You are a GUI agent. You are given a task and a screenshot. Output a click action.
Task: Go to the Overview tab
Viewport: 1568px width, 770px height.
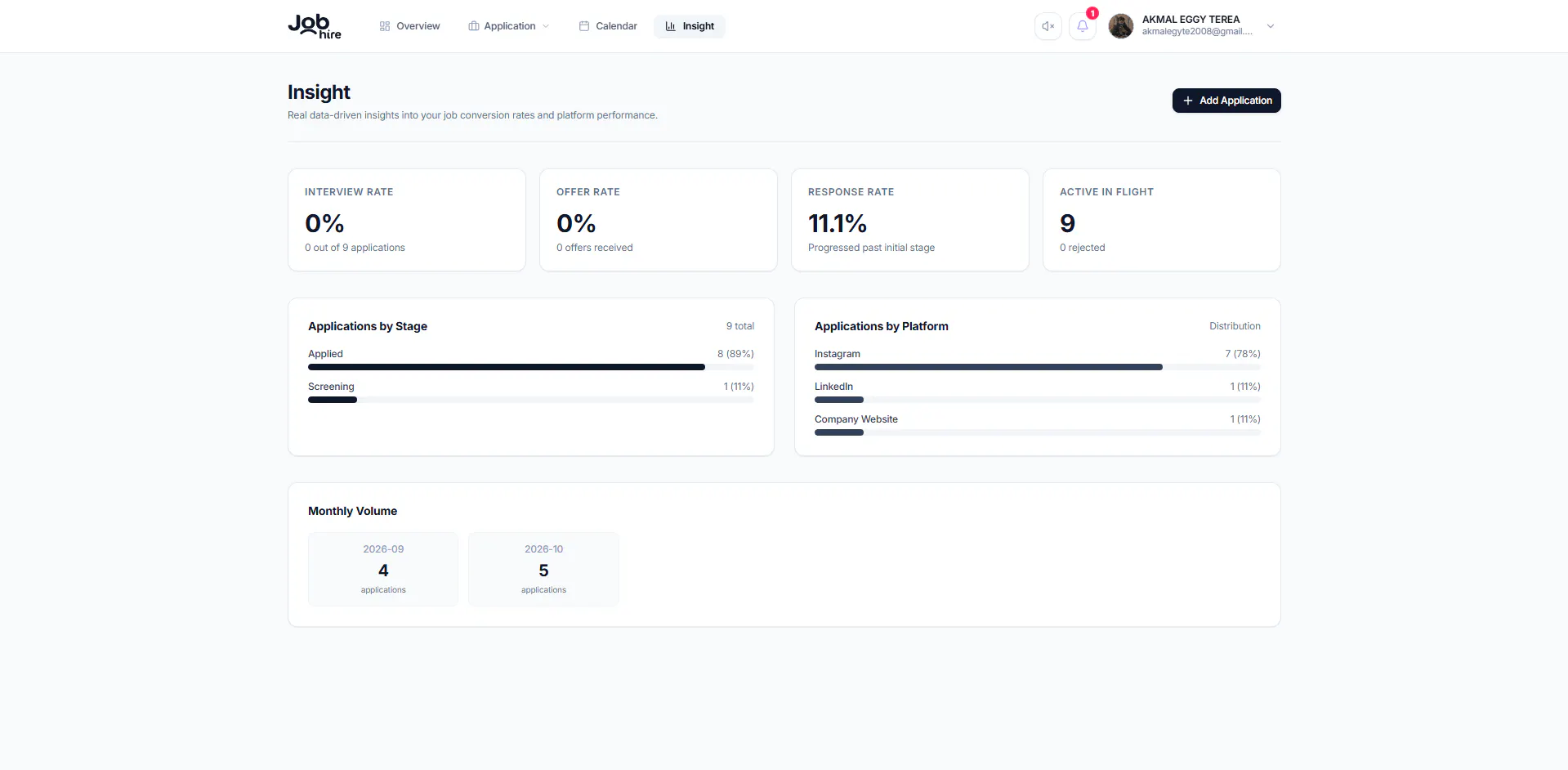pyautogui.click(x=410, y=26)
